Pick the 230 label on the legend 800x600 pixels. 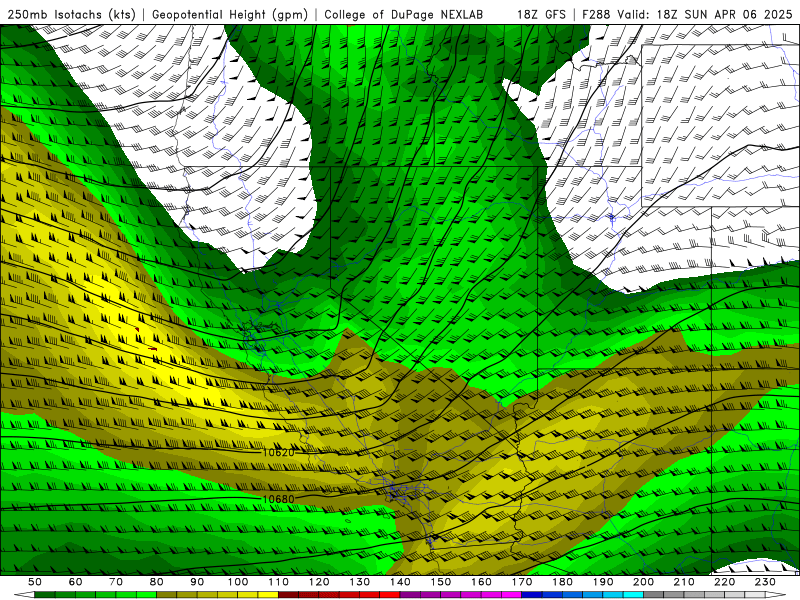766,582
